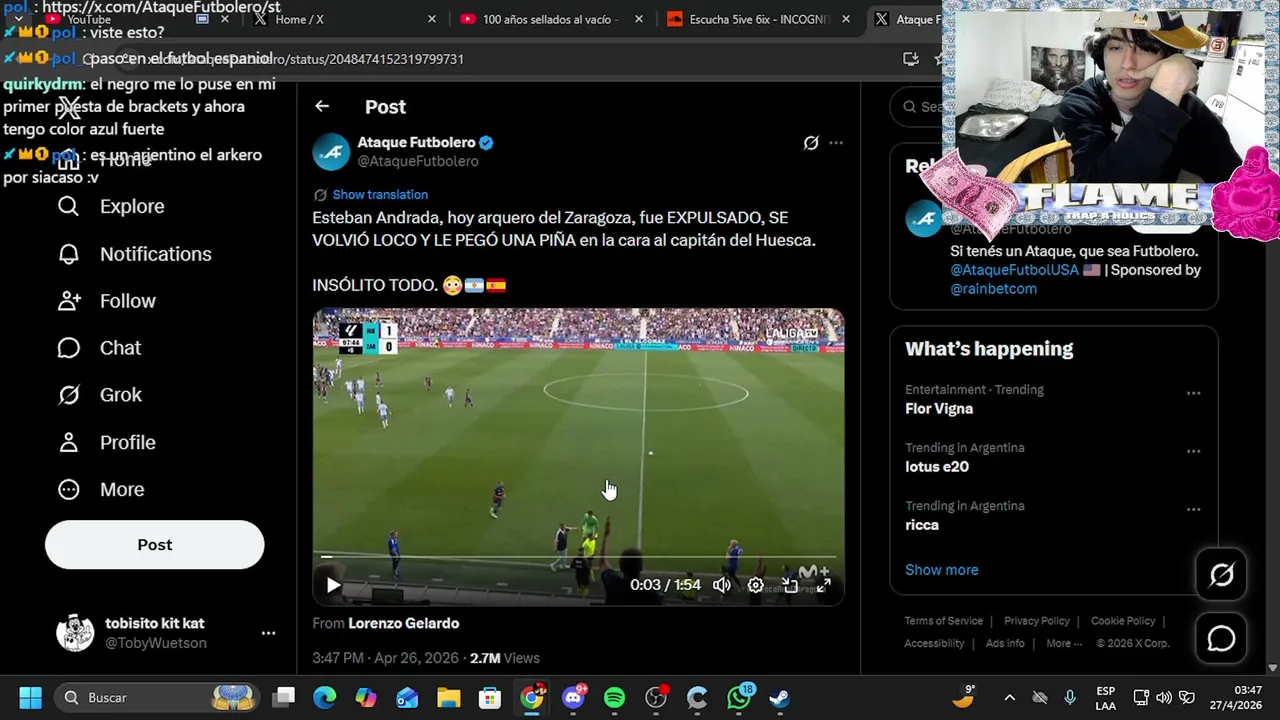Open Accessibility footer link

[x=935, y=643]
